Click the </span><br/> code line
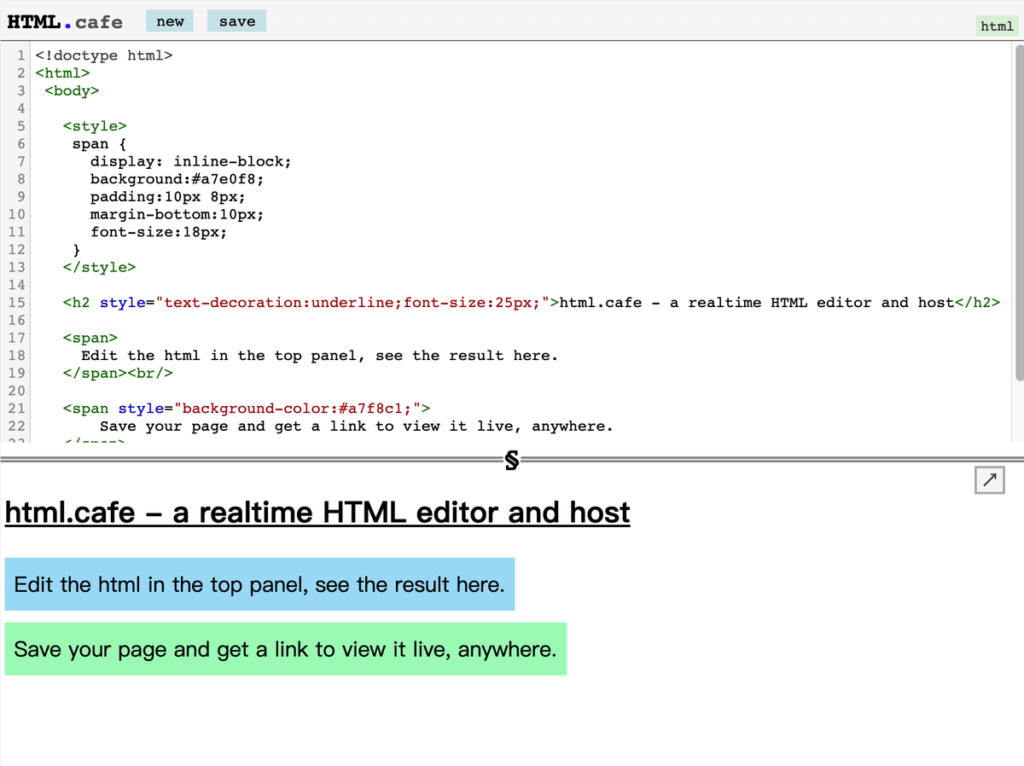This screenshot has width=1024, height=766. click(x=118, y=373)
